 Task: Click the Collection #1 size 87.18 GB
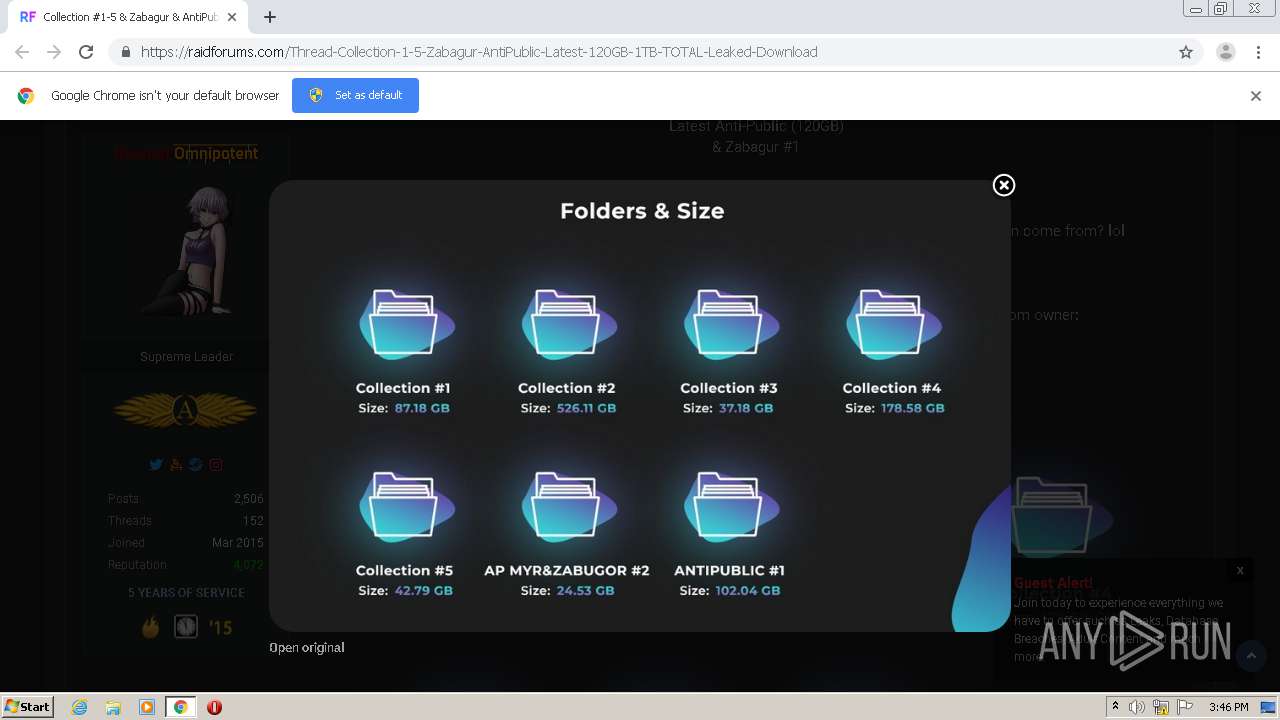coord(422,408)
